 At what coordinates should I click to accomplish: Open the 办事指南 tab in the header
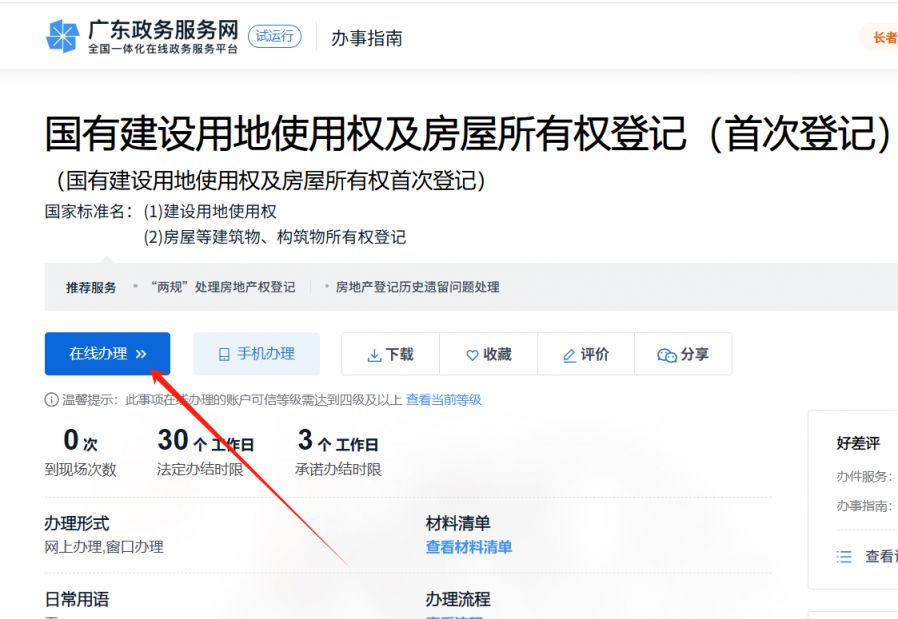coord(367,38)
